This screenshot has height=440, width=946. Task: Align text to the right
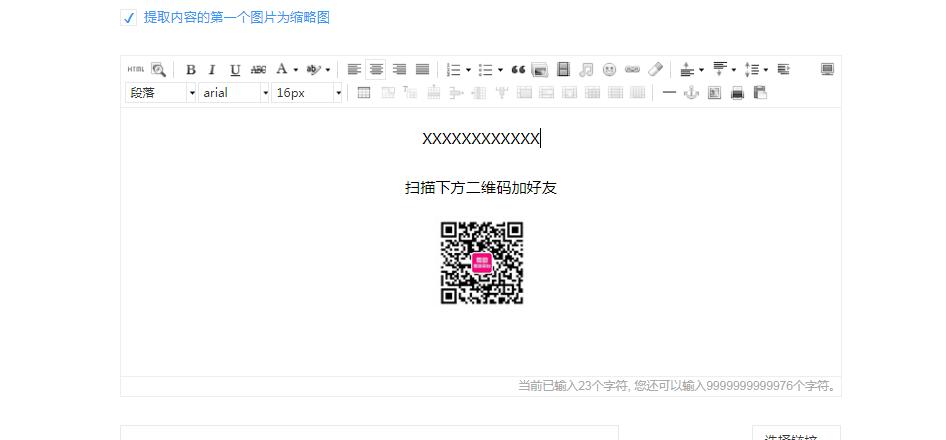(x=399, y=70)
